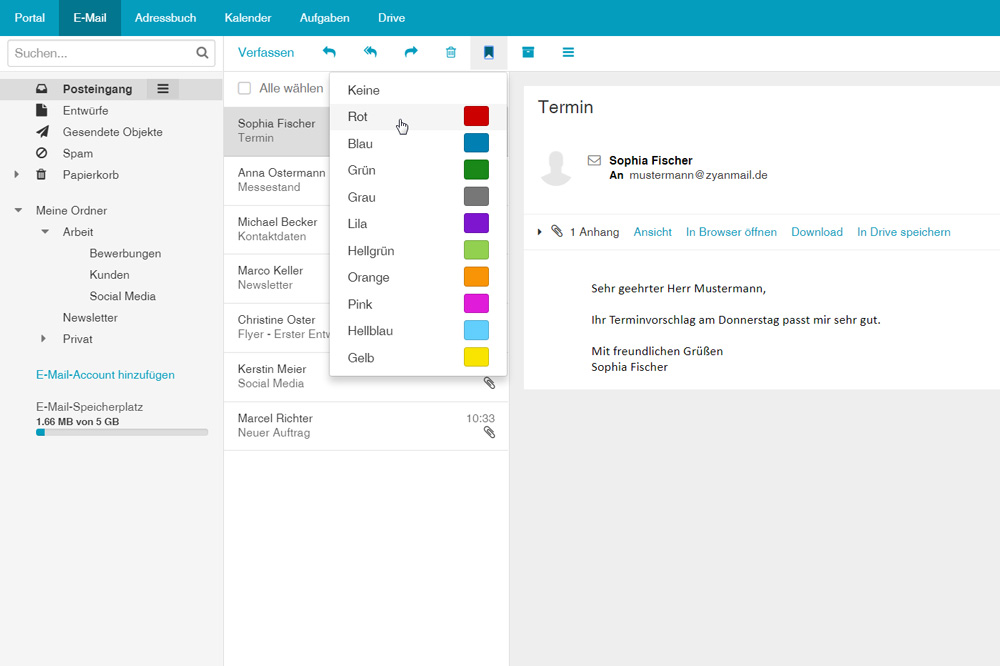Pick the purple Lila color swatch

point(476,223)
